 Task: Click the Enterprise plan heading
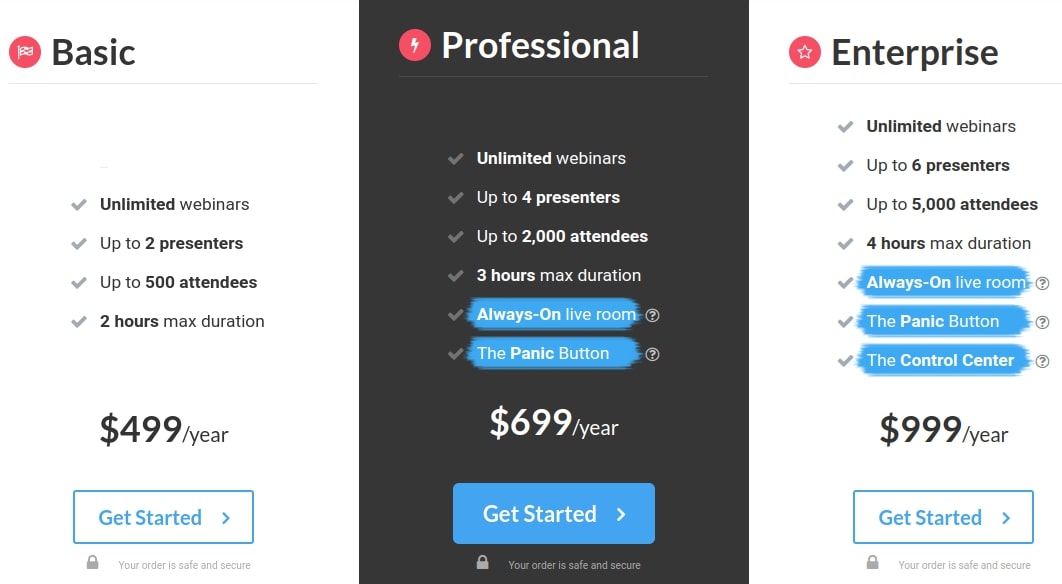(914, 52)
